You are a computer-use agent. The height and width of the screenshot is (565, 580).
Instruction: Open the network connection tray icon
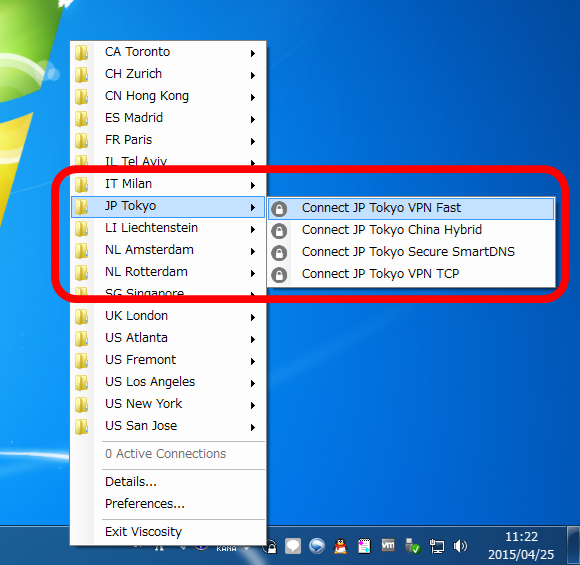click(x=436, y=546)
